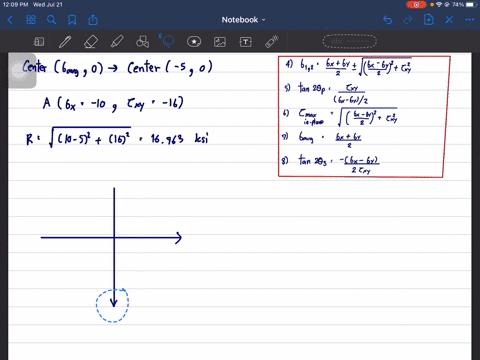Tap the 12:09 PM clock
The image size is (480, 360).
click(x=15, y=5)
